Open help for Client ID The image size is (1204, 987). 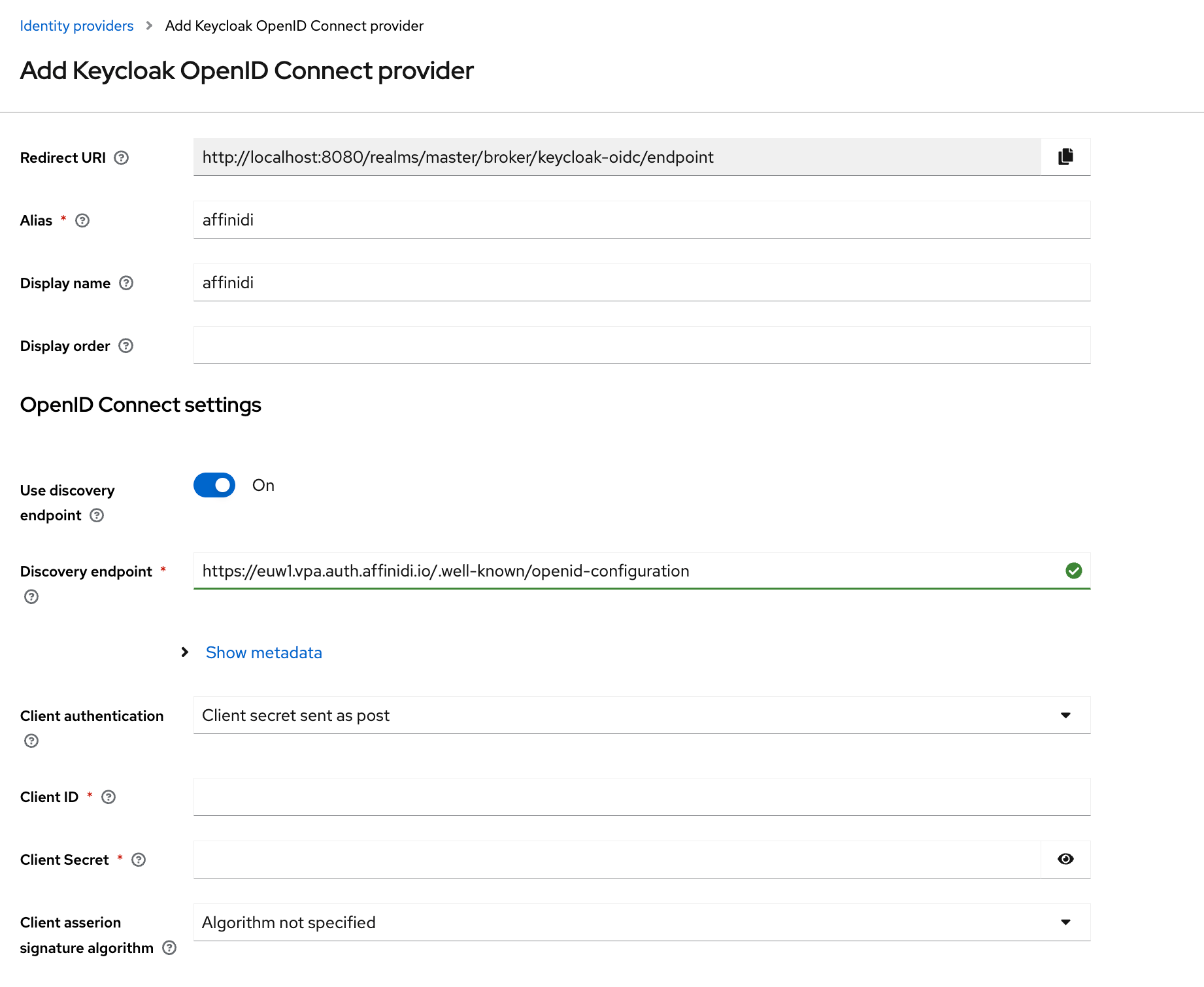pyautogui.click(x=108, y=797)
